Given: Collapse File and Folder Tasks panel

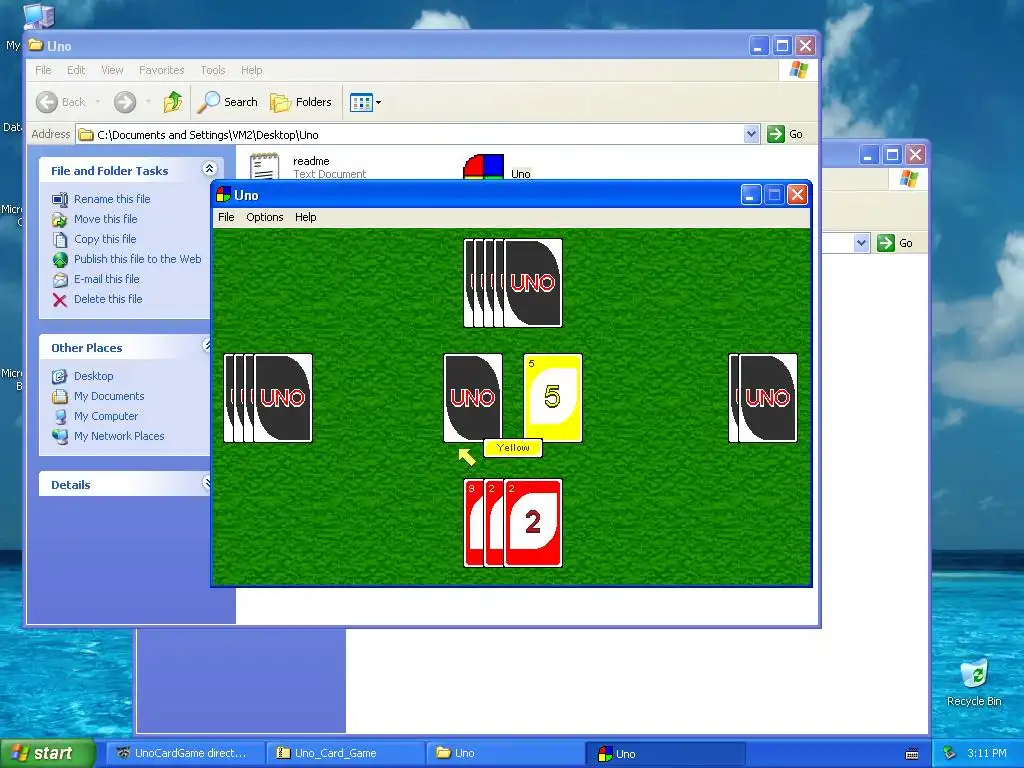Looking at the screenshot, I should click(x=209, y=169).
